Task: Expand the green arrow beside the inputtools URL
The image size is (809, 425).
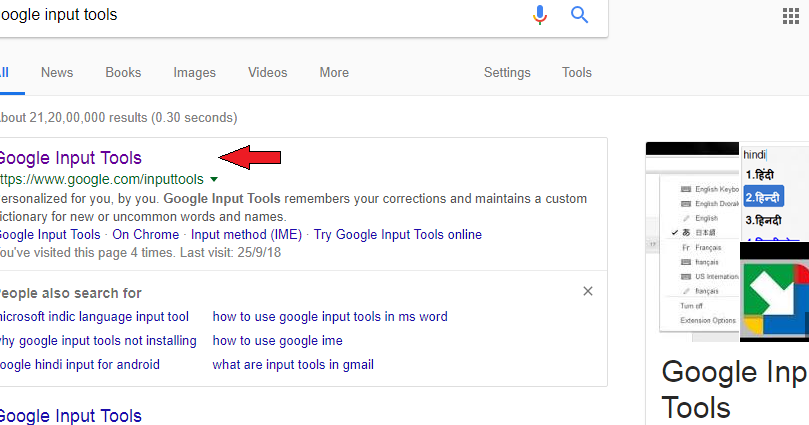Action: (x=213, y=179)
